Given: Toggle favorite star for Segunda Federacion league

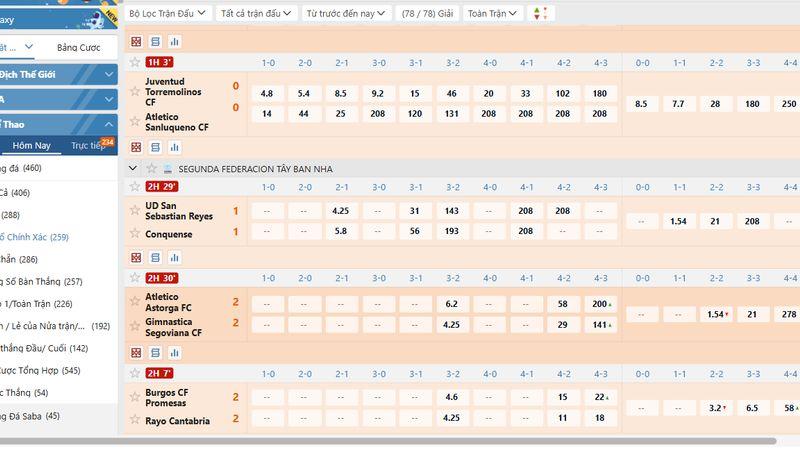Looking at the screenshot, I should [x=152, y=168].
